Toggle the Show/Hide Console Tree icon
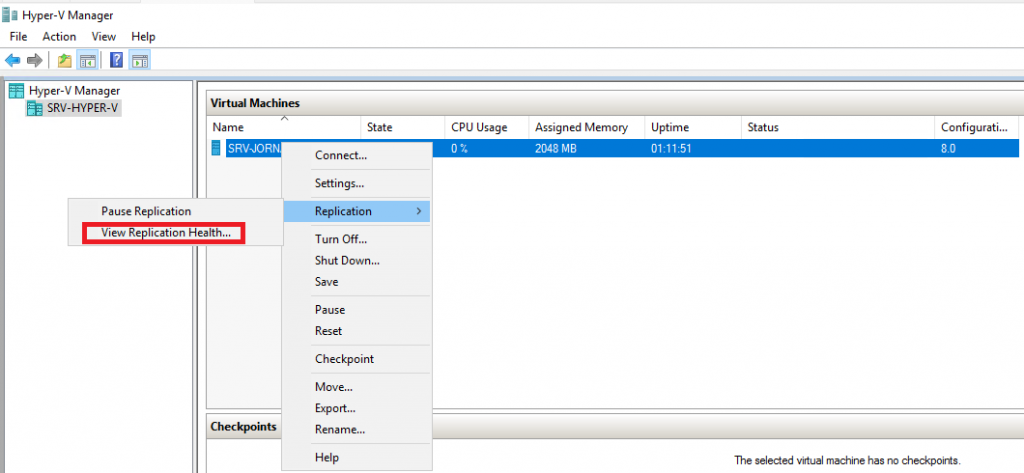This screenshot has width=1024, height=473. coord(87,60)
